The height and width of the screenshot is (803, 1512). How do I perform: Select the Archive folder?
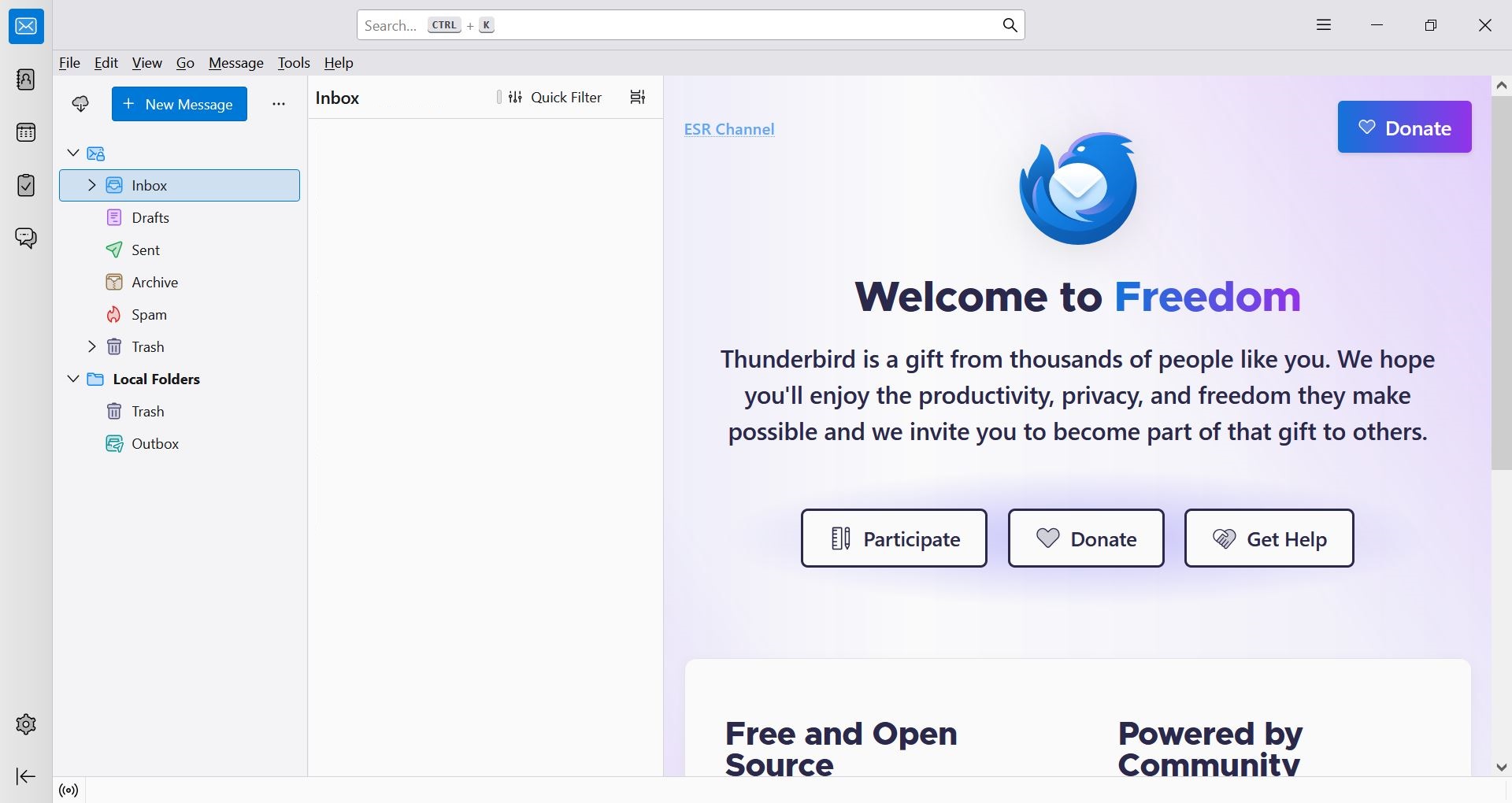(180, 282)
